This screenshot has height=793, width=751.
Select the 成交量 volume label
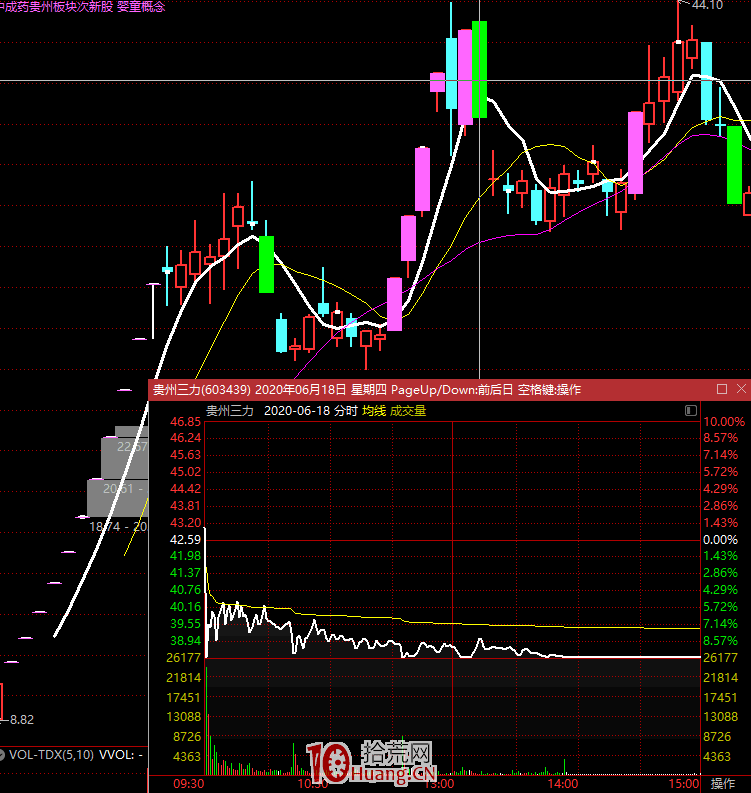(408, 411)
